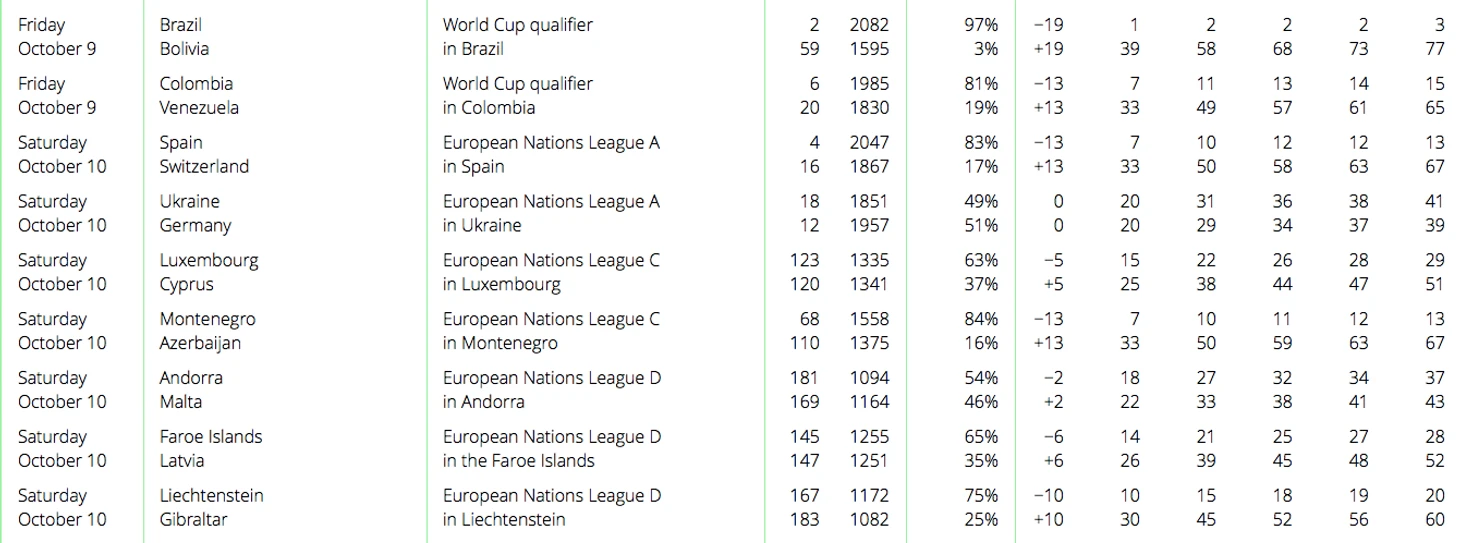Open the Switzerland team link
This screenshot has height=543, width=1460.
point(204,167)
